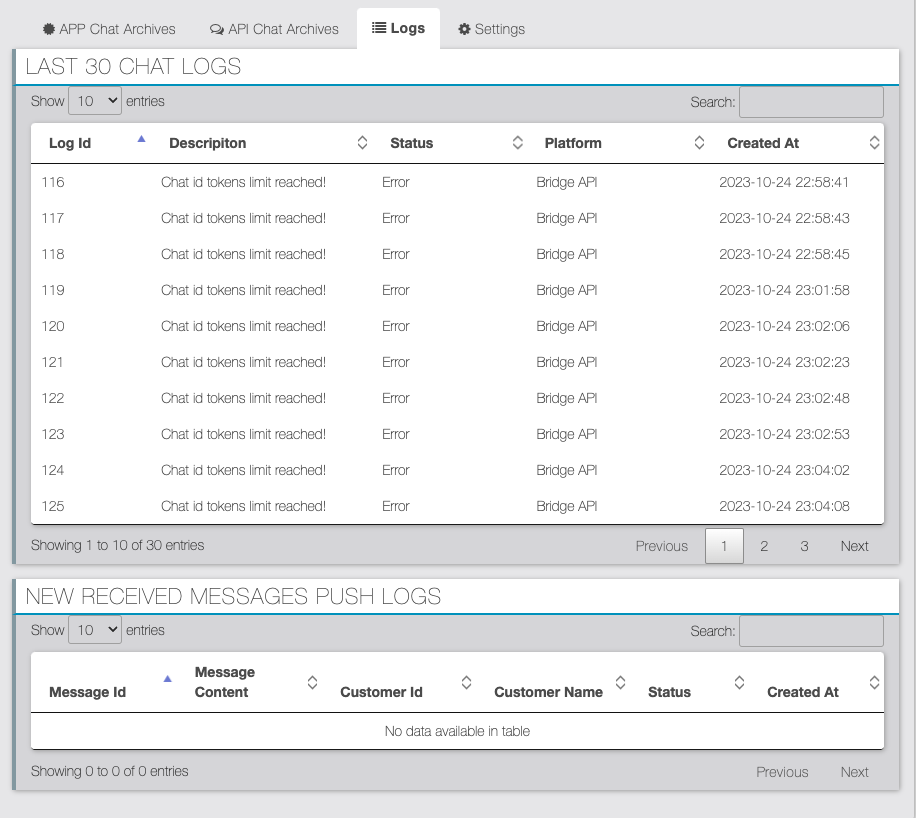Open the API Chat Archives tab
Image resolution: width=916 pixels, height=818 pixels.
(274, 29)
